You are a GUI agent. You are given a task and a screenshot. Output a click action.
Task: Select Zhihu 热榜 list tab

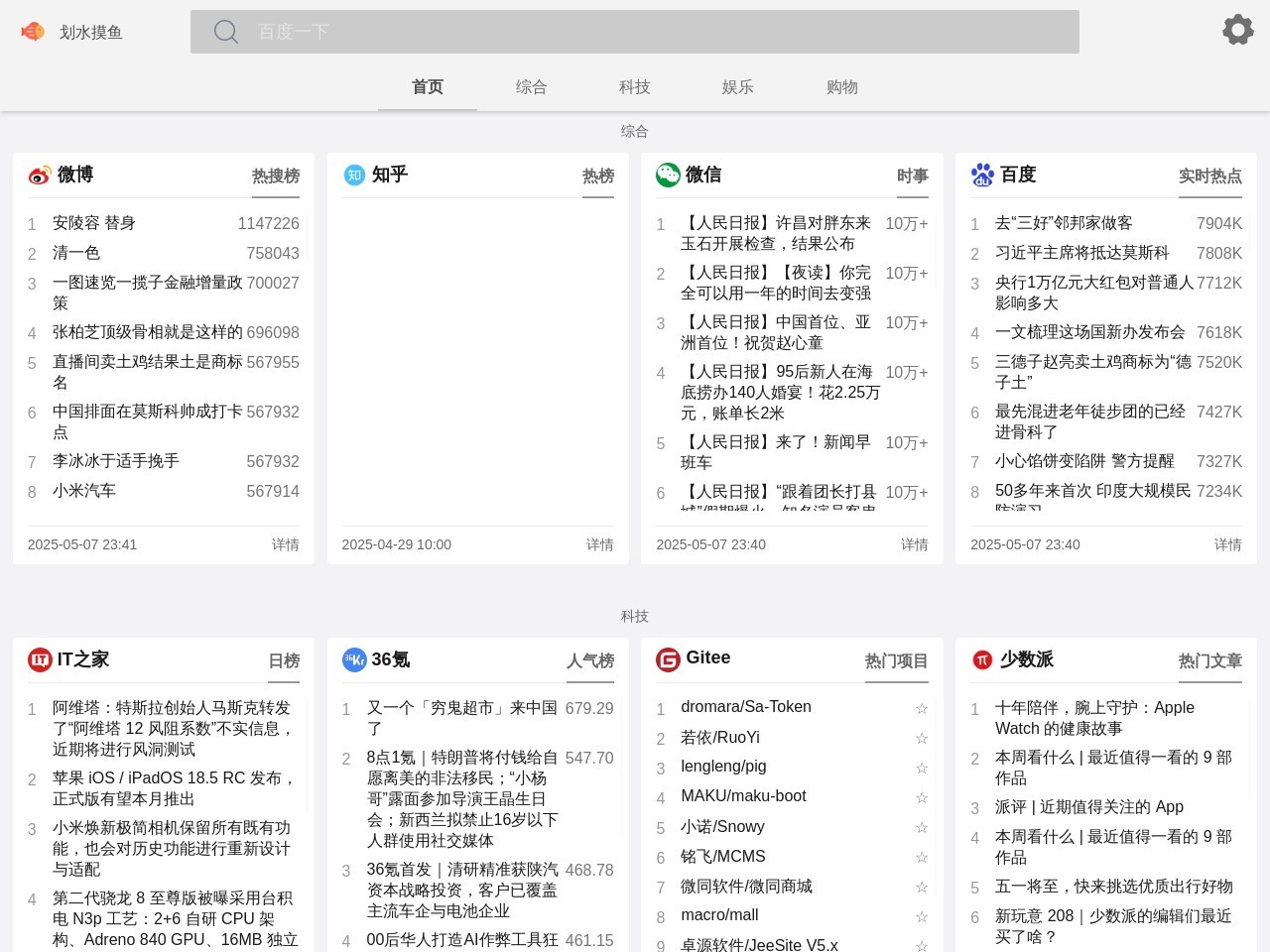point(598,177)
